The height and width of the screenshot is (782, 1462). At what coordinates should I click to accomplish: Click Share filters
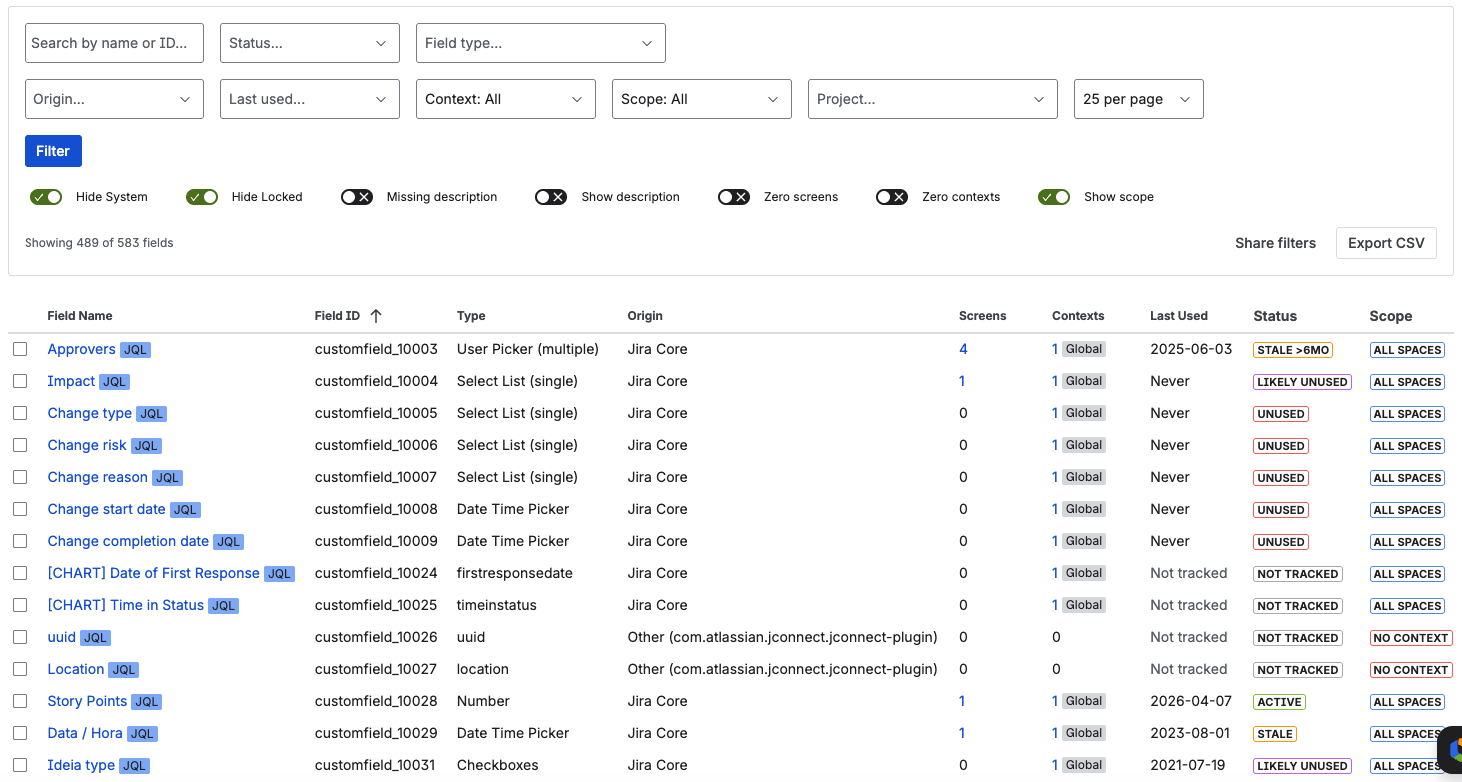[1276, 243]
